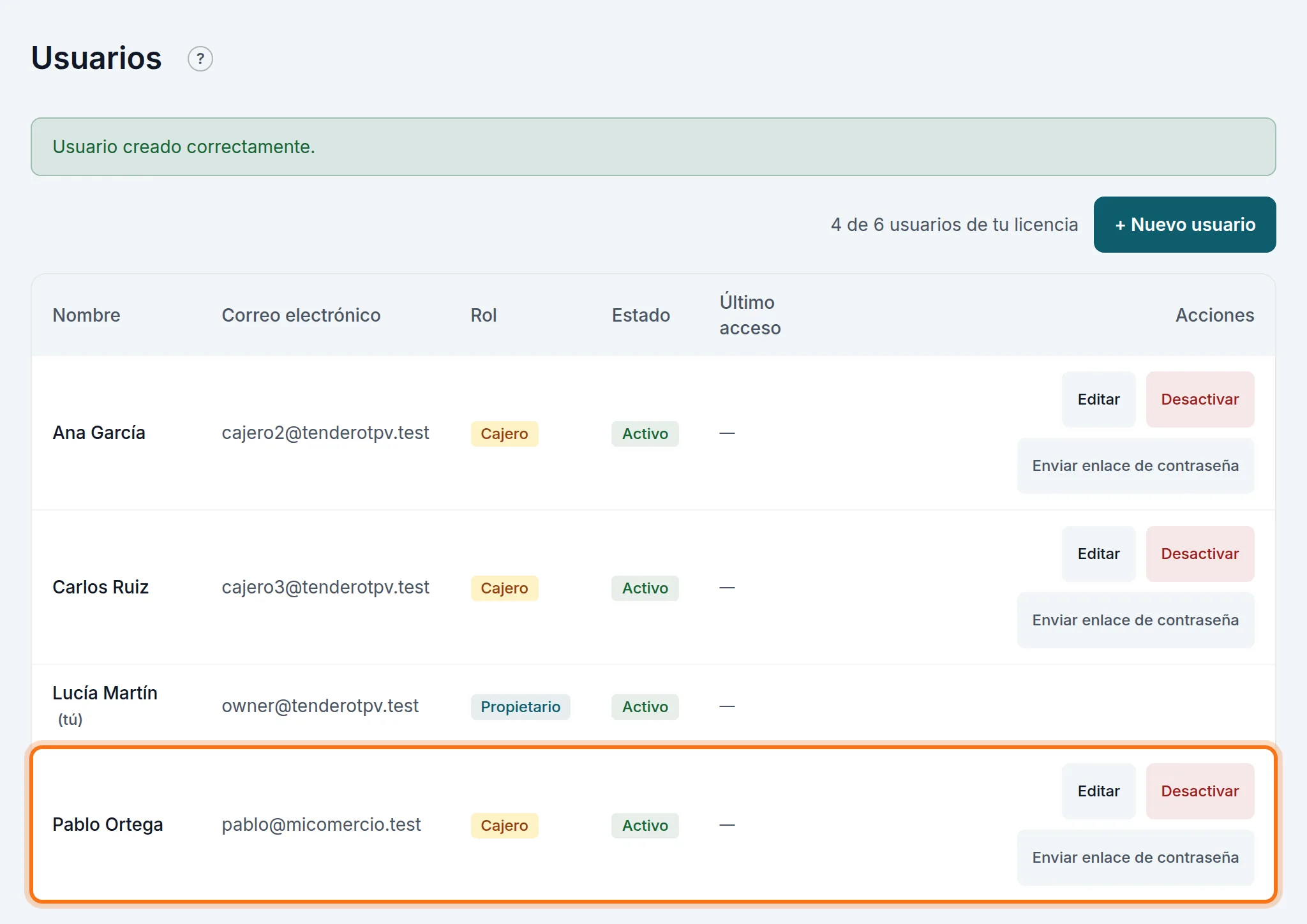Deactivate Carlos Ruiz's account

[1200, 554]
